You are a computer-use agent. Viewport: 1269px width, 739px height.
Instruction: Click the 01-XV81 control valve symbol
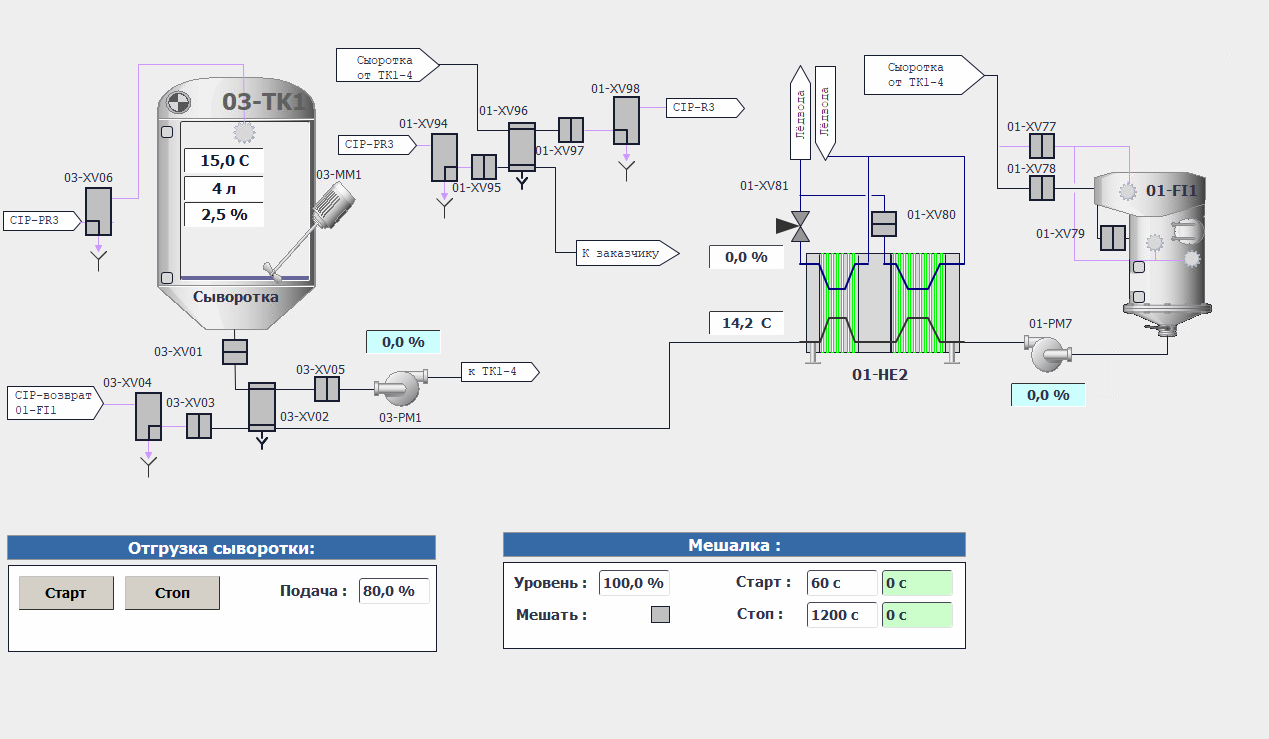pyautogui.click(x=799, y=227)
